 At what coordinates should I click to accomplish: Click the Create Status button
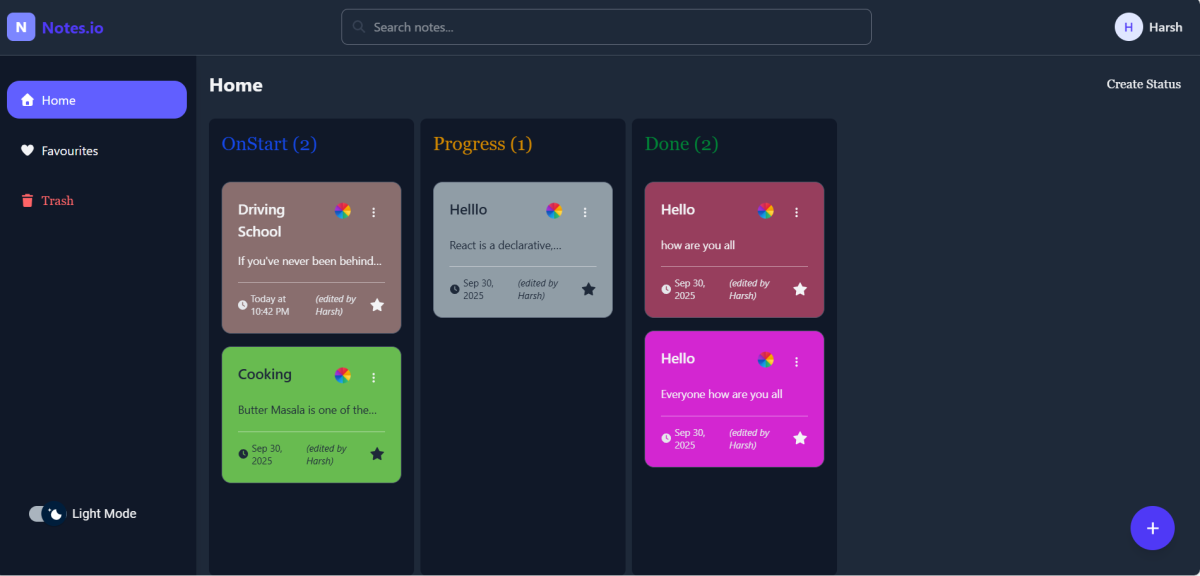coord(1143,85)
